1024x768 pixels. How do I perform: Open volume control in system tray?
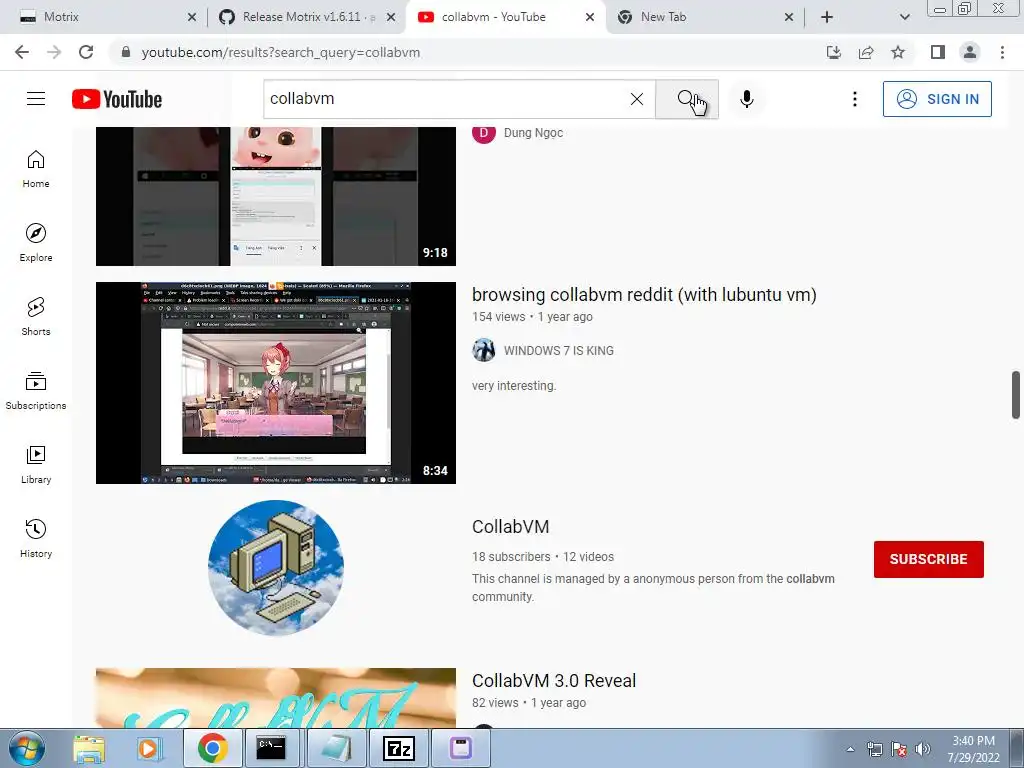(923, 749)
